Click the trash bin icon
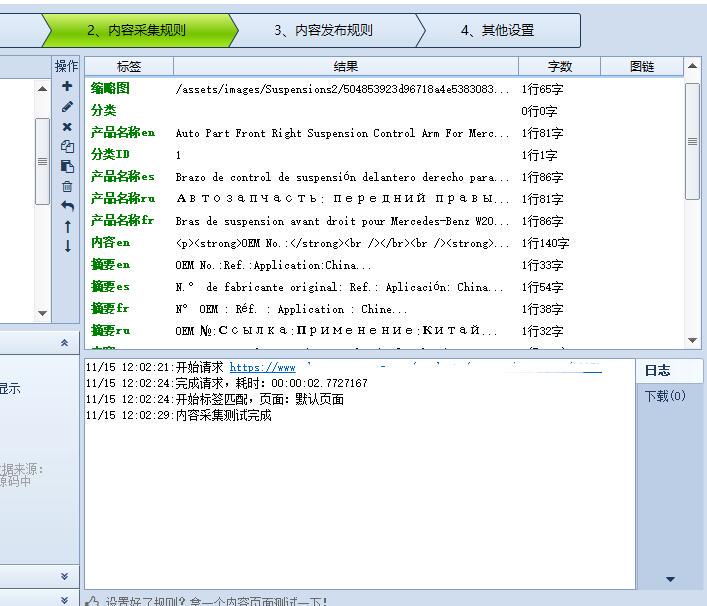The width and height of the screenshot is (707, 606). click(67, 186)
